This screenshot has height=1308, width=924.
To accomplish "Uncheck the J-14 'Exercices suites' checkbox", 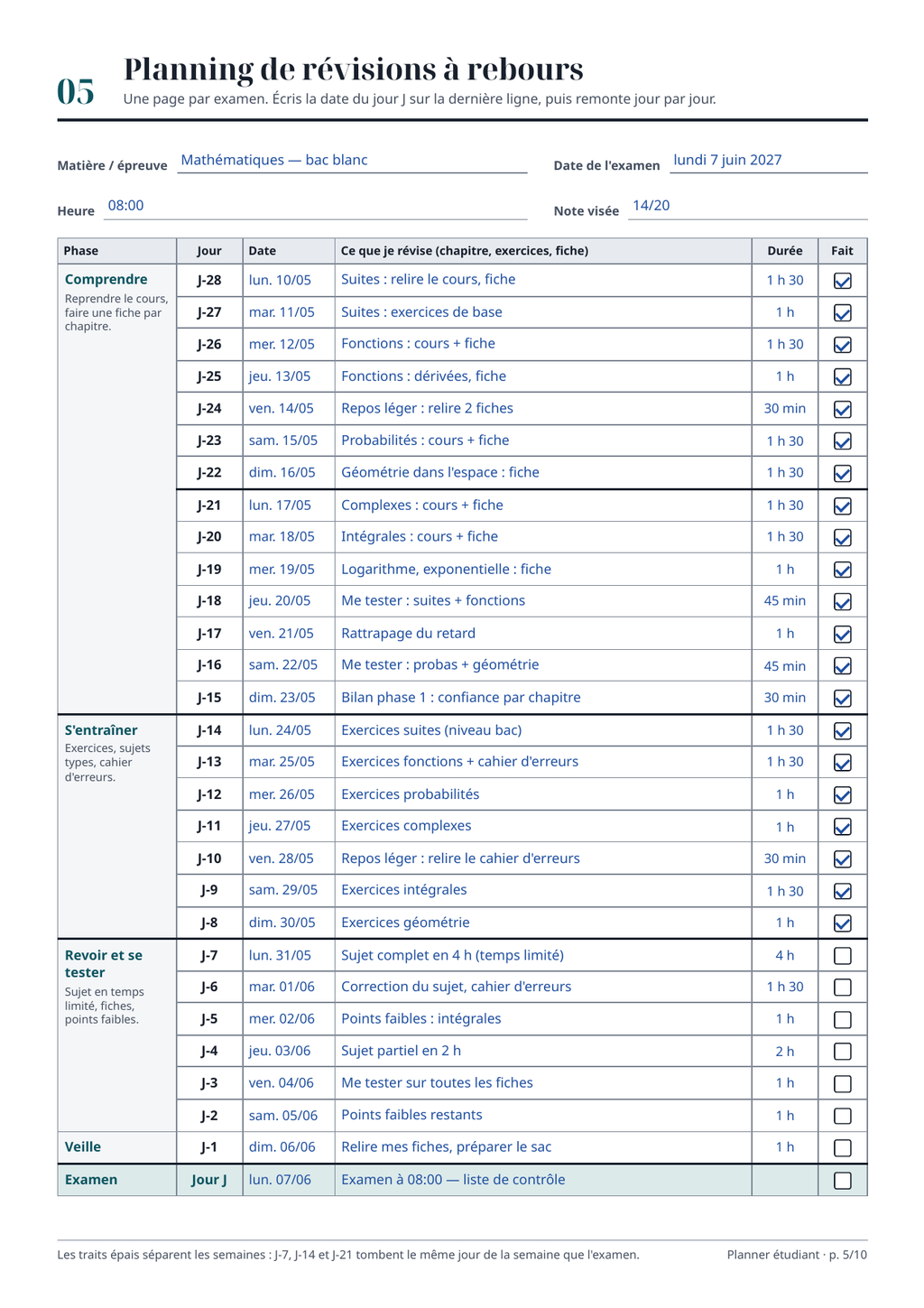I will (x=842, y=731).
